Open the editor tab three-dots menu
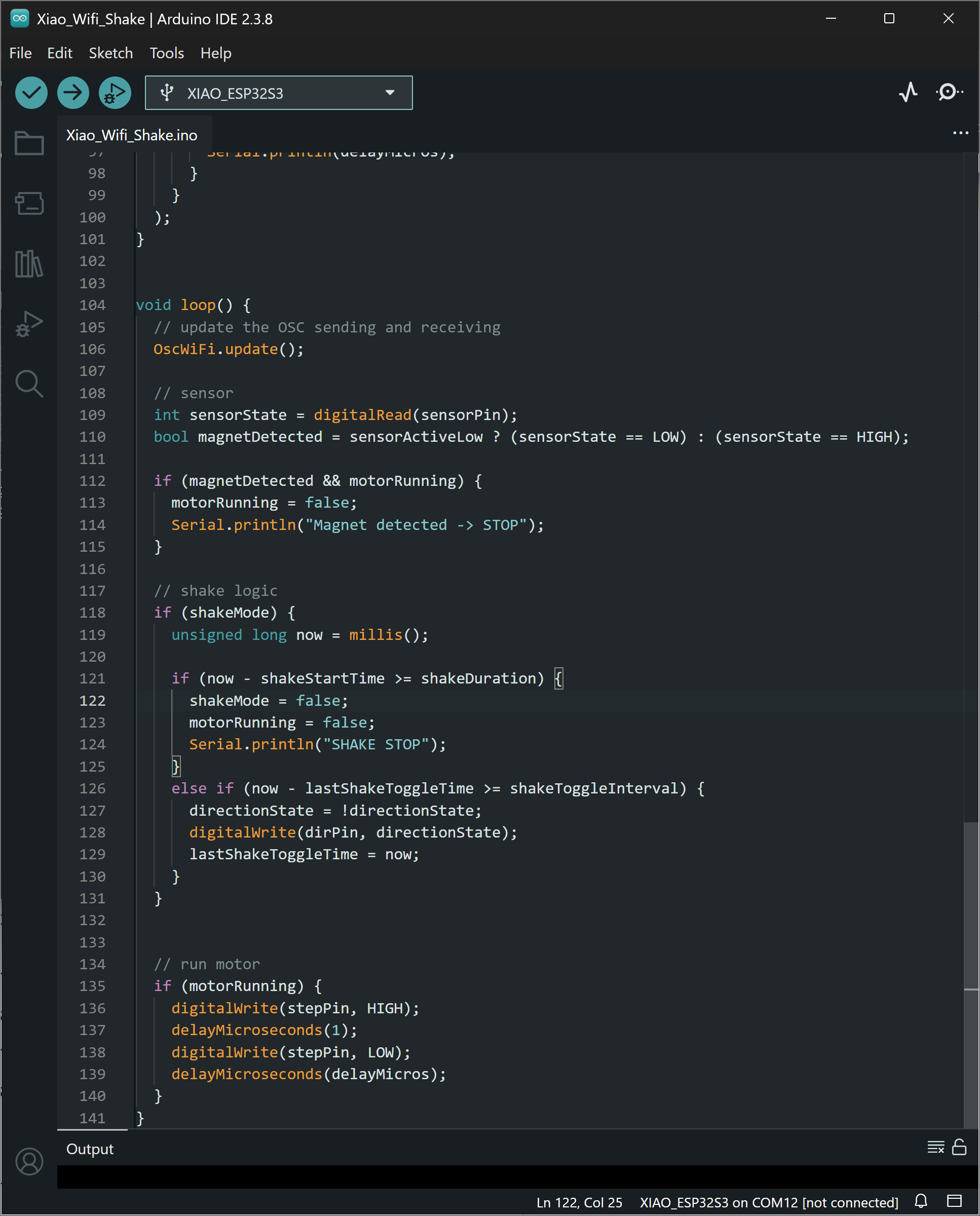 [x=960, y=133]
